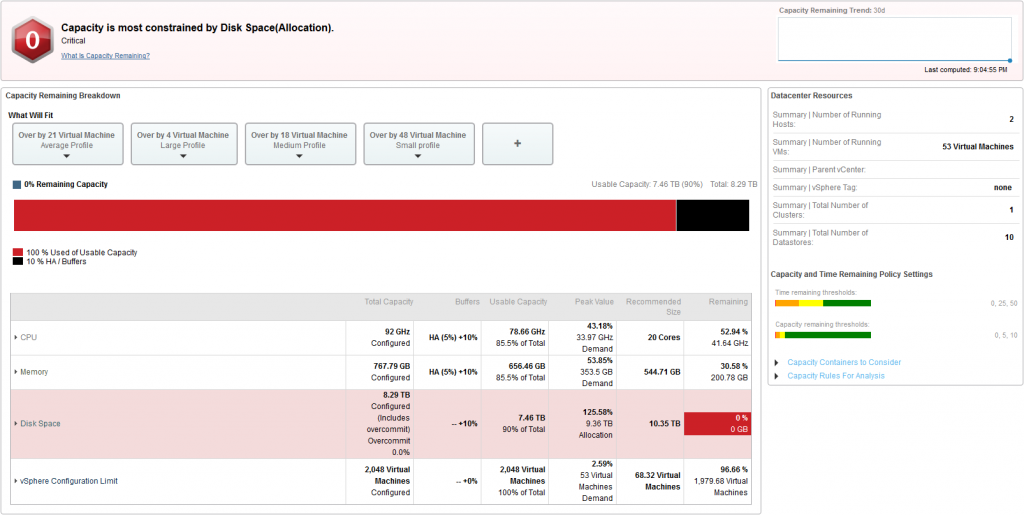Open the Large Profile dropdown

pos(183,145)
